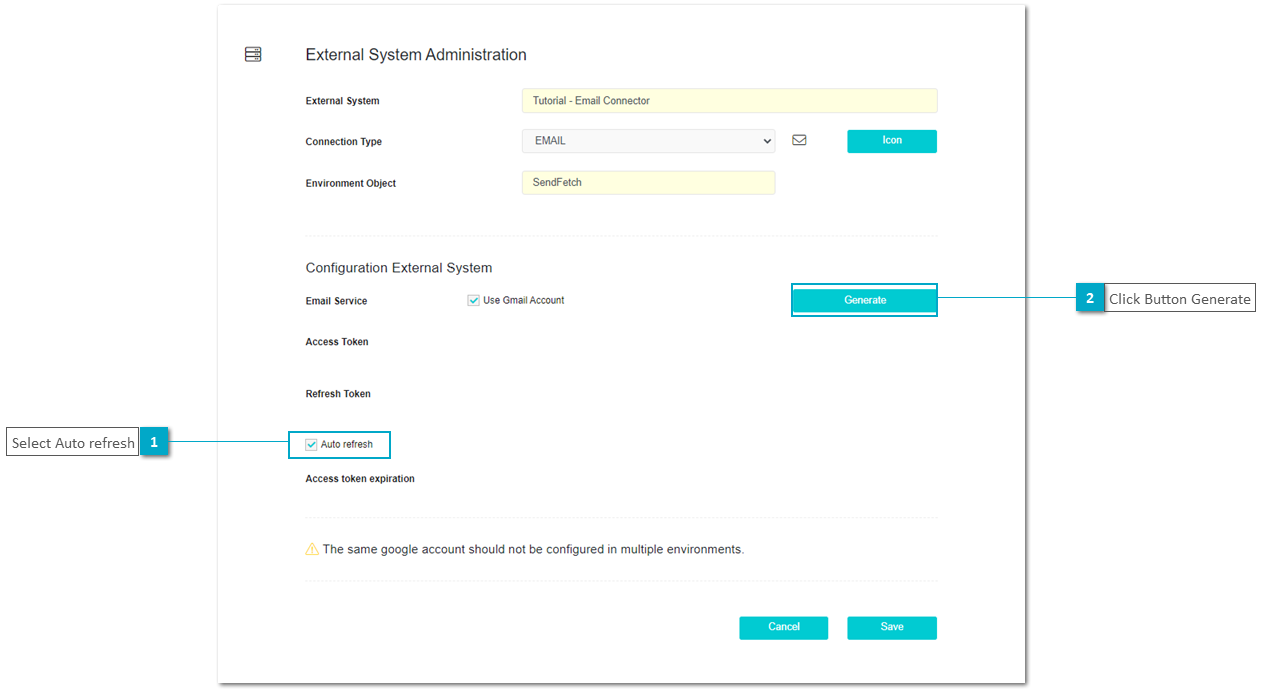
Task: Cancel the external system changes
Action: [784, 627]
